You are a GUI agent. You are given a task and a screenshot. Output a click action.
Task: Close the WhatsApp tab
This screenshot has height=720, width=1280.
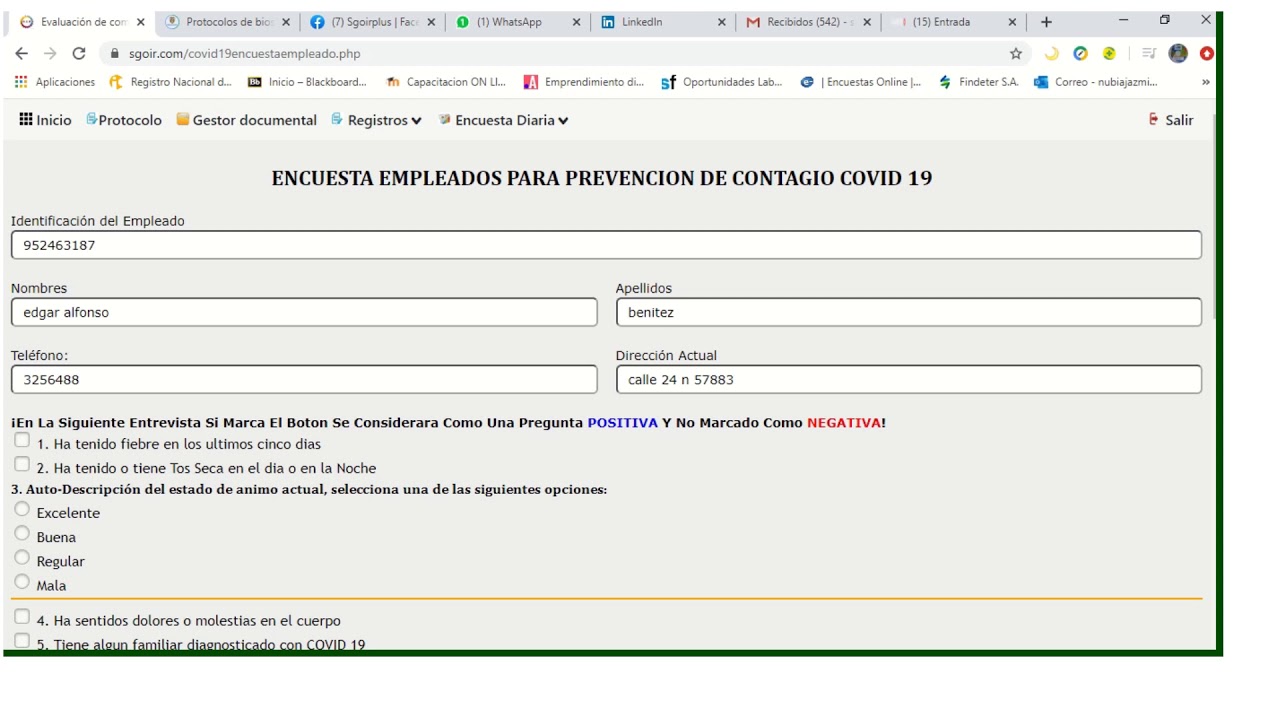click(x=576, y=22)
